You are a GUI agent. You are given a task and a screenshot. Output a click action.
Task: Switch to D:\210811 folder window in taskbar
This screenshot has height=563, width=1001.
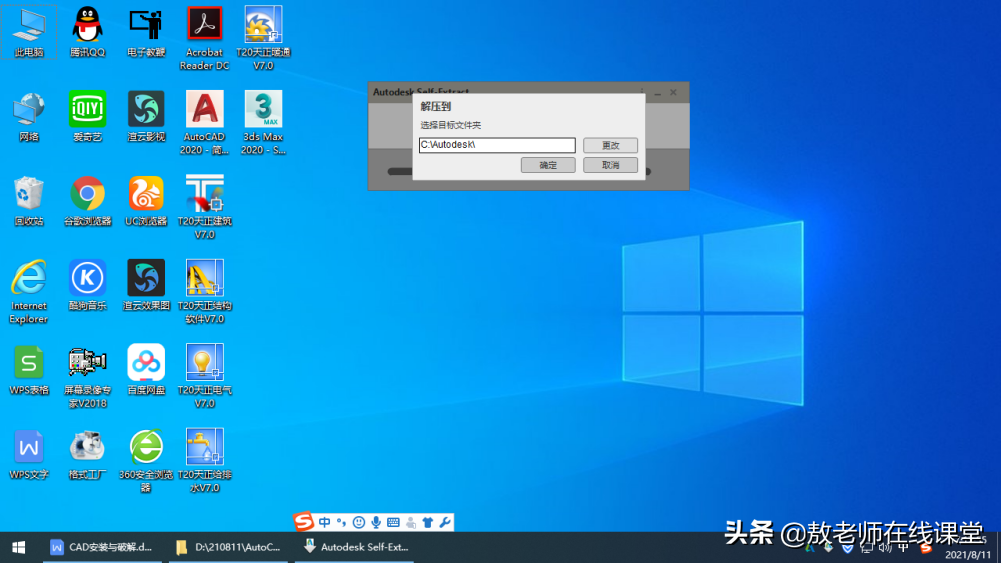228,547
